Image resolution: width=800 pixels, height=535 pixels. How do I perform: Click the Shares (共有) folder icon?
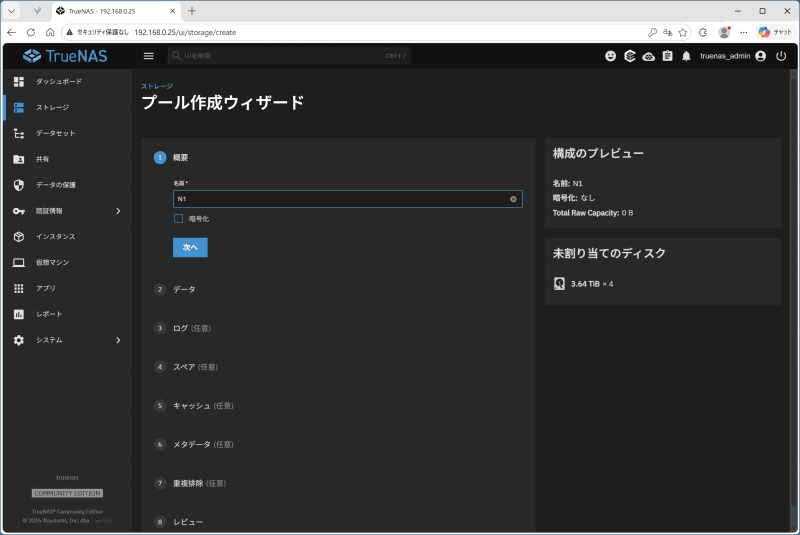[x=19, y=159]
